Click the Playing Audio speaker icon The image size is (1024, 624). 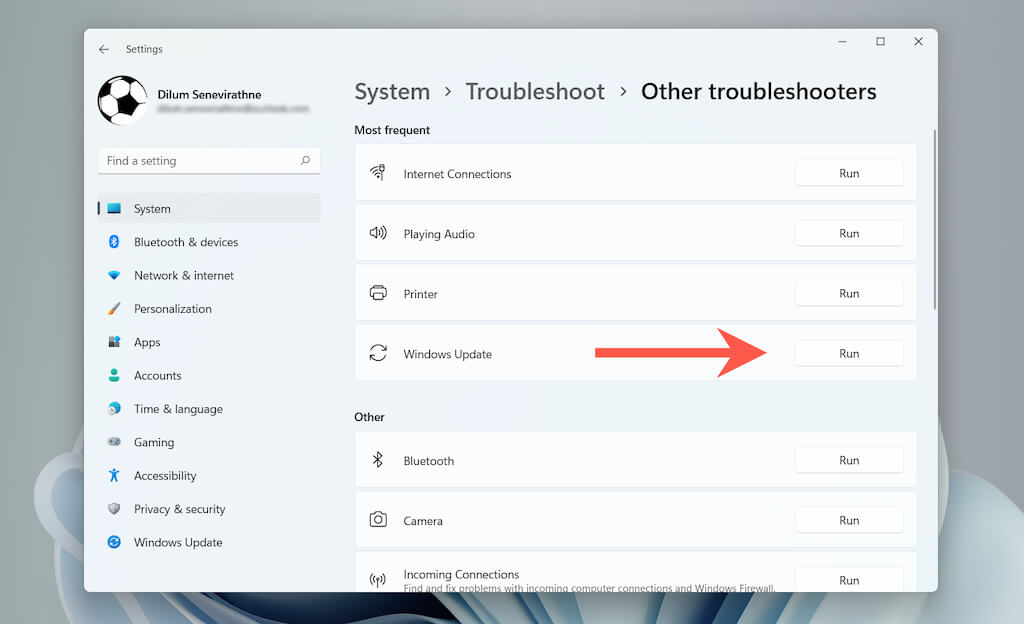pos(378,233)
